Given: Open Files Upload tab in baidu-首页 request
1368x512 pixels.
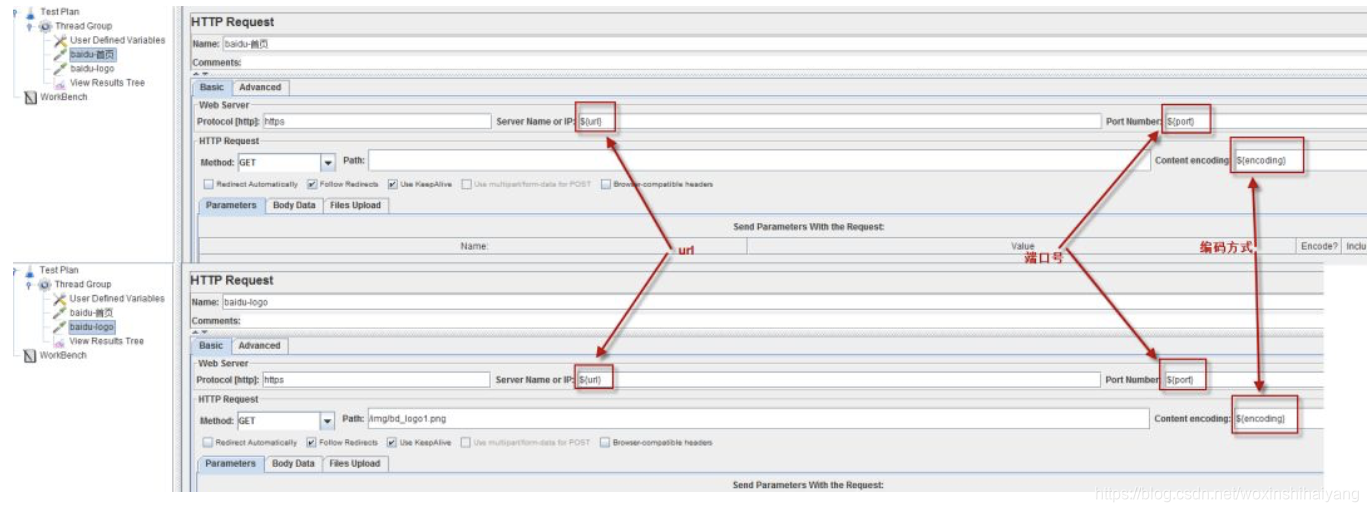Looking at the screenshot, I should click(x=355, y=205).
